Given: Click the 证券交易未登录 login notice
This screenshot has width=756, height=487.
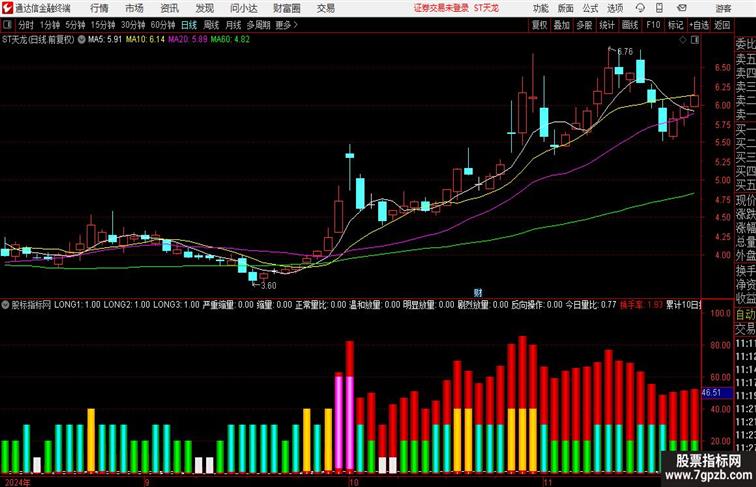Looking at the screenshot, I should pyautogui.click(x=441, y=8).
